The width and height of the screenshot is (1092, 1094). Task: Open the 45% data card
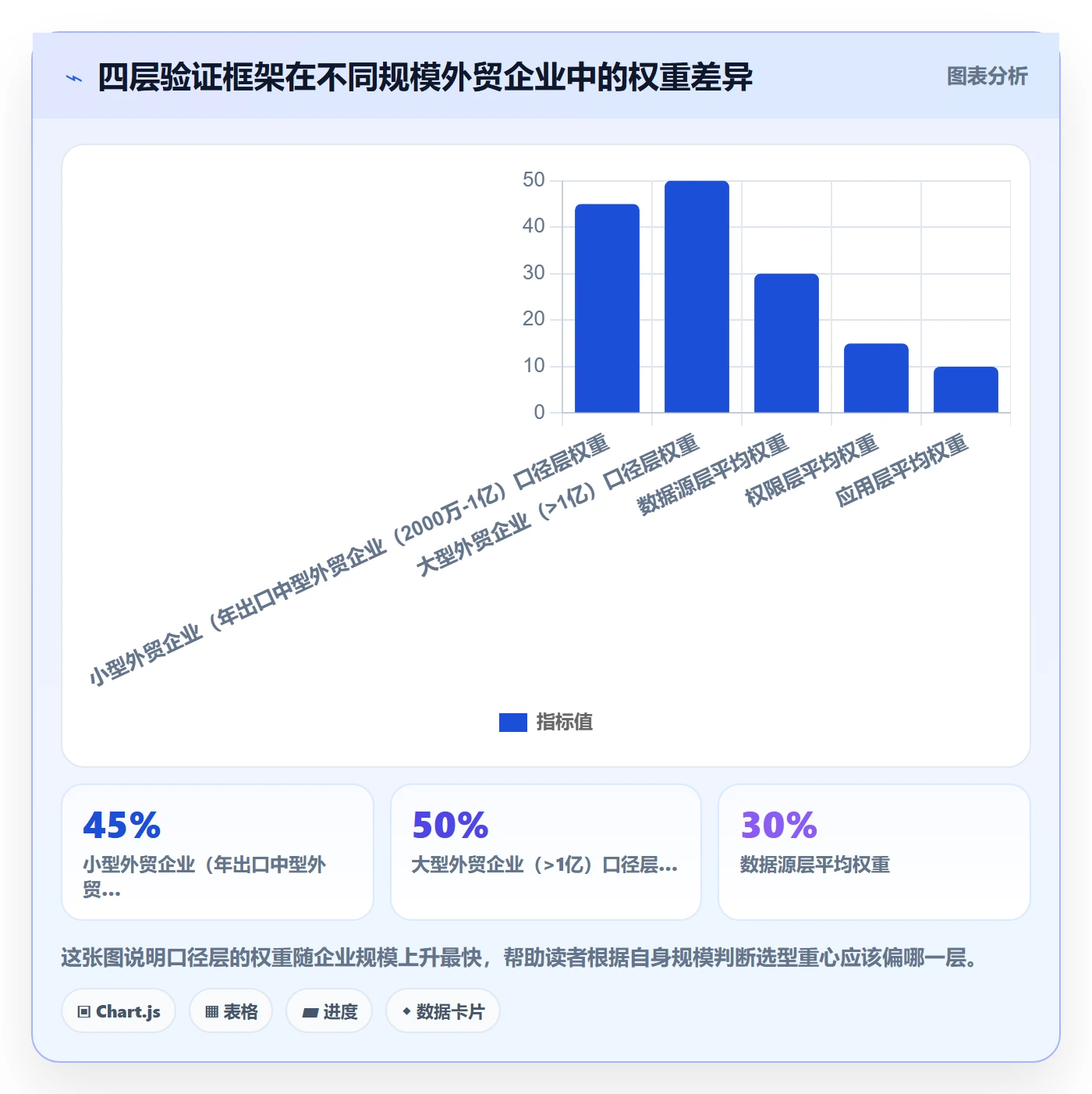(218, 852)
